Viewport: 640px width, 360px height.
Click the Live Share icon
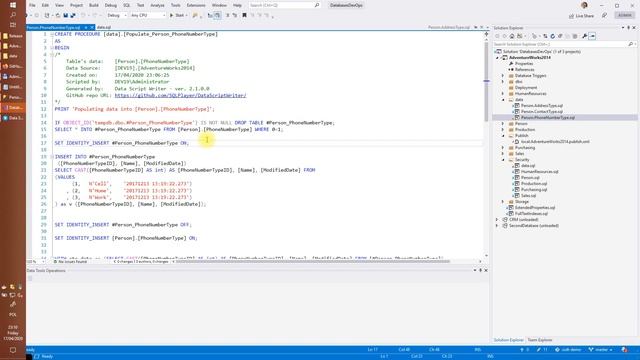(571, 16)
